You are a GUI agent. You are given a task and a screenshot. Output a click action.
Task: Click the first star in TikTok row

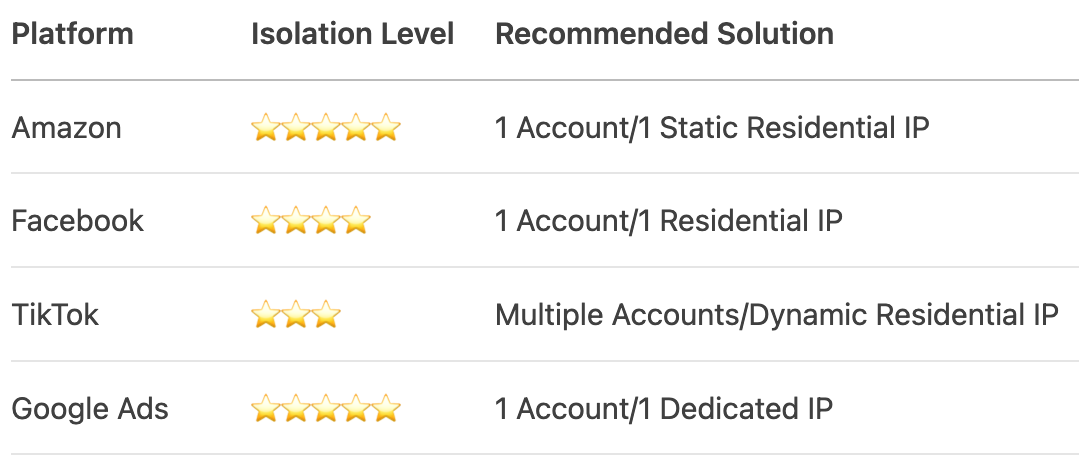(266, 315)
